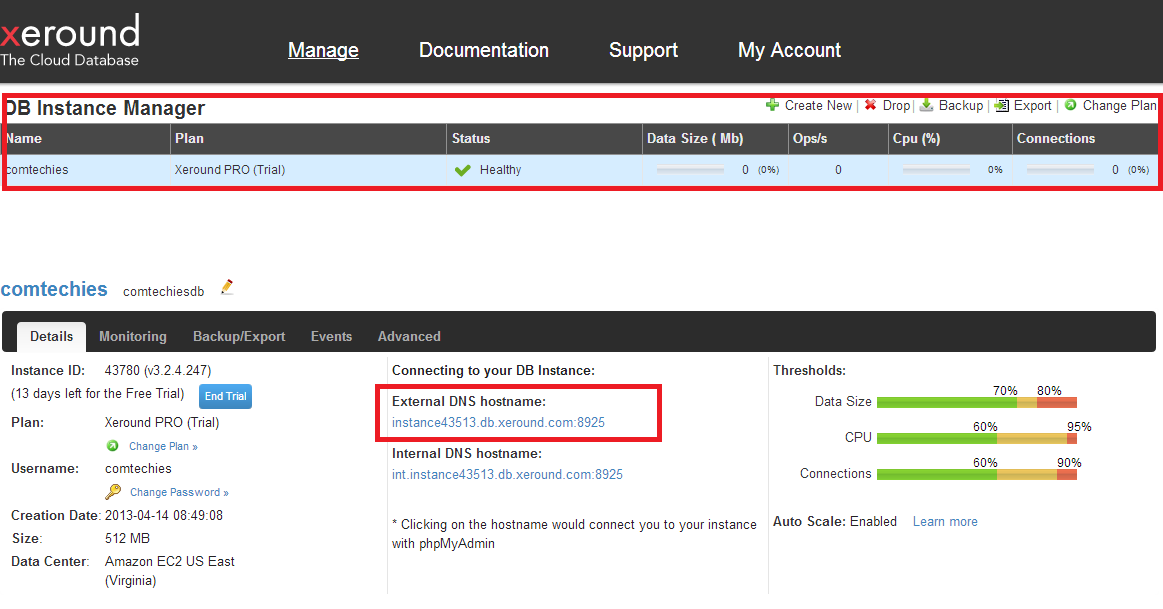
Task: Click the Status column header
Action: pos(544,139)
